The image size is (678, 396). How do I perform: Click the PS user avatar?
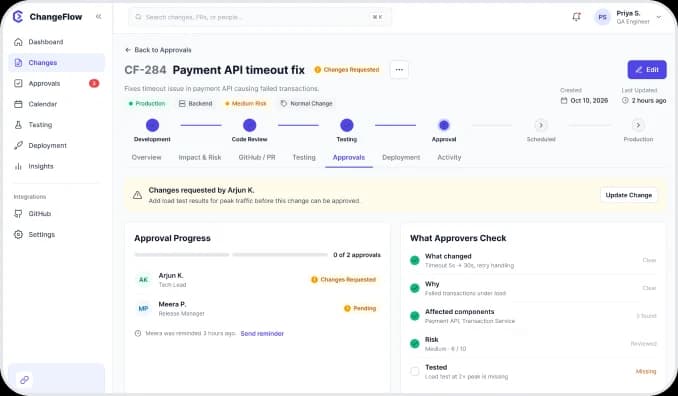(602, 17)
